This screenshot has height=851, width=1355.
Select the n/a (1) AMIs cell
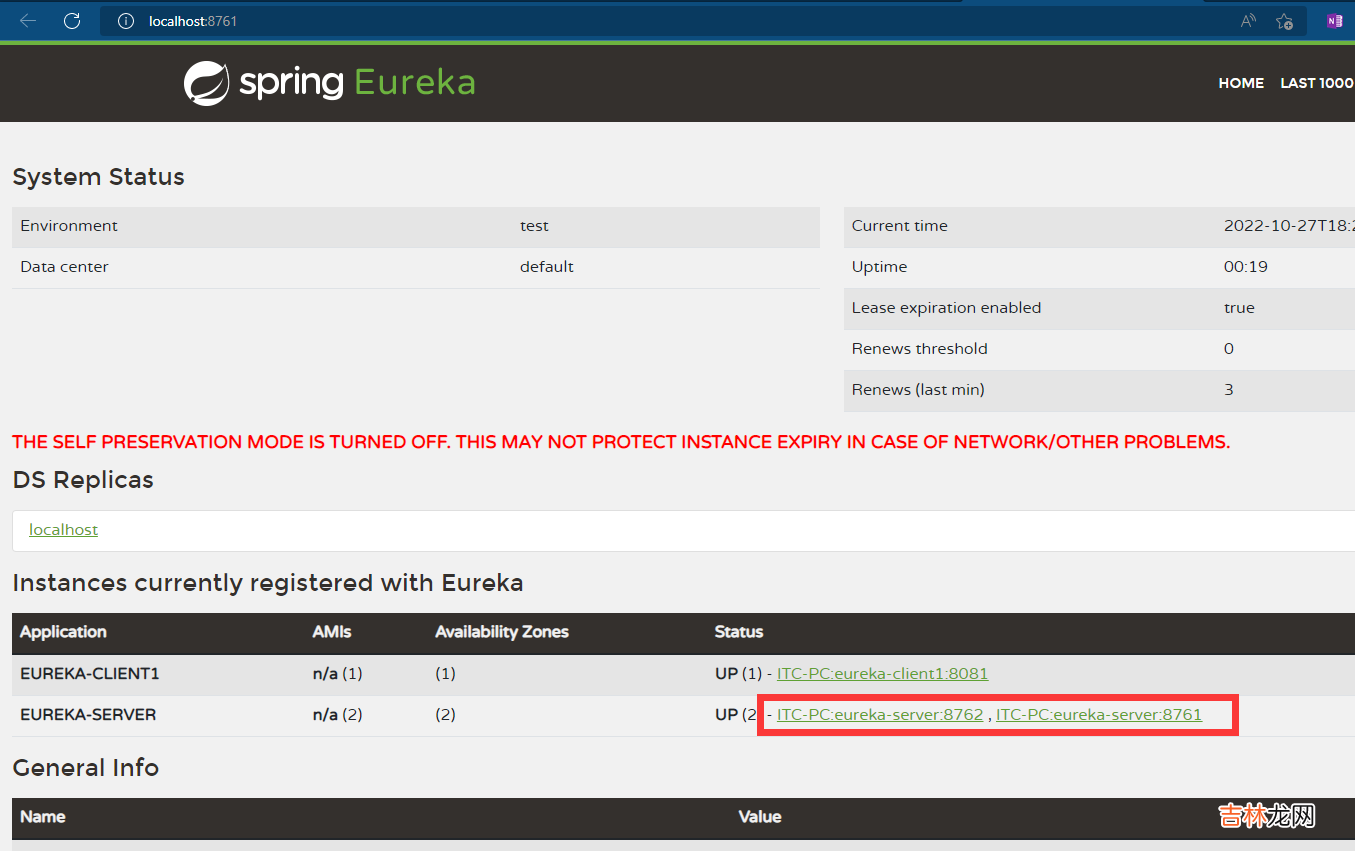point(337,674)
